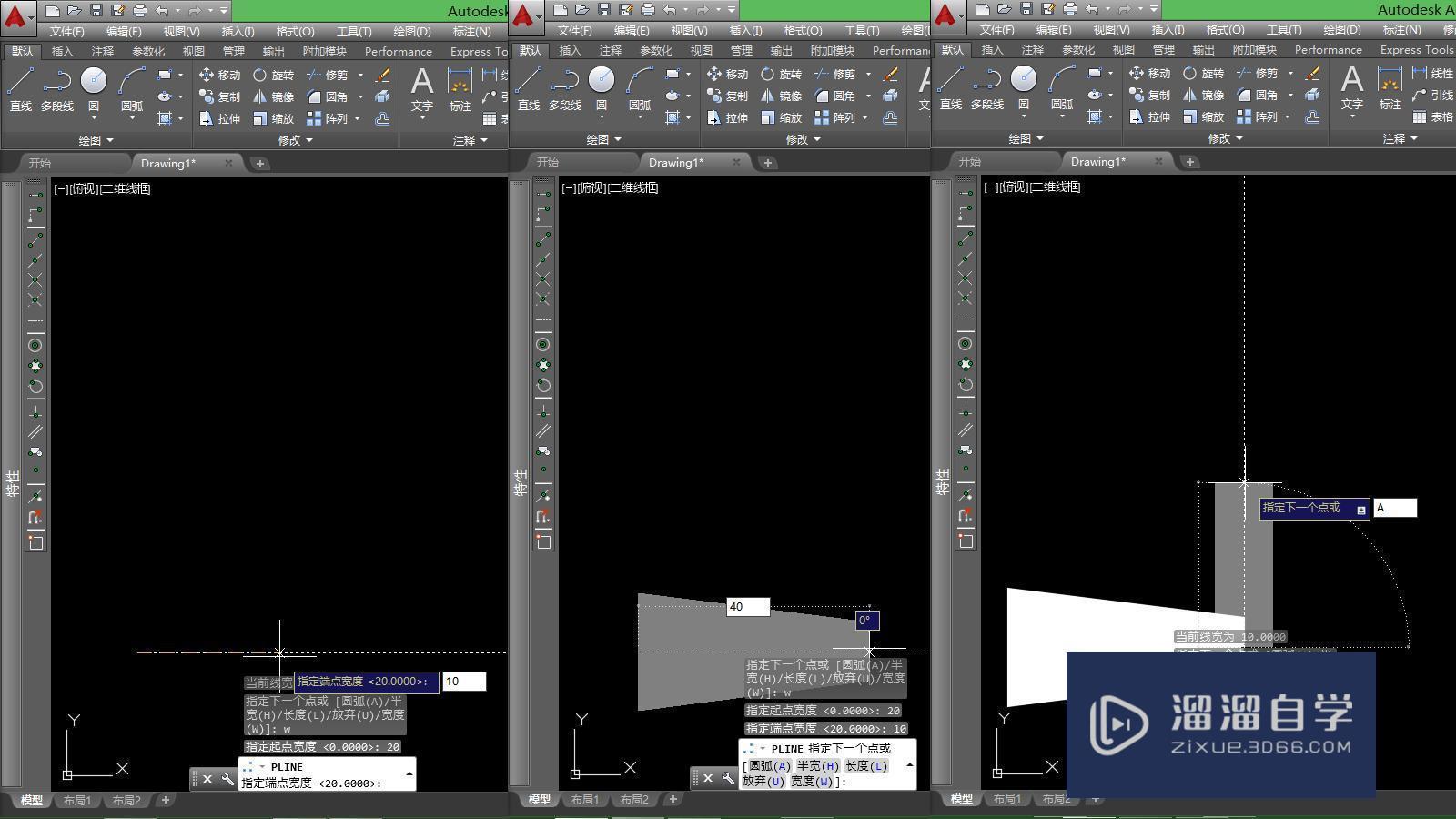
Task: Switch to Express Tools tab in right window
Action: [x=1417, y=50]
